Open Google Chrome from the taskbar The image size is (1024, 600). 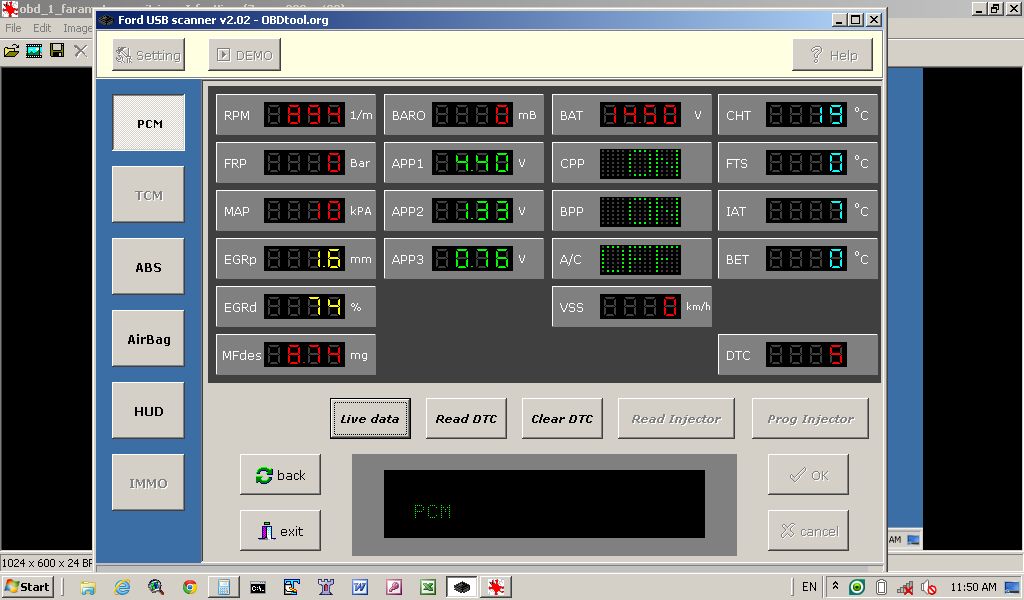[190, 587]
